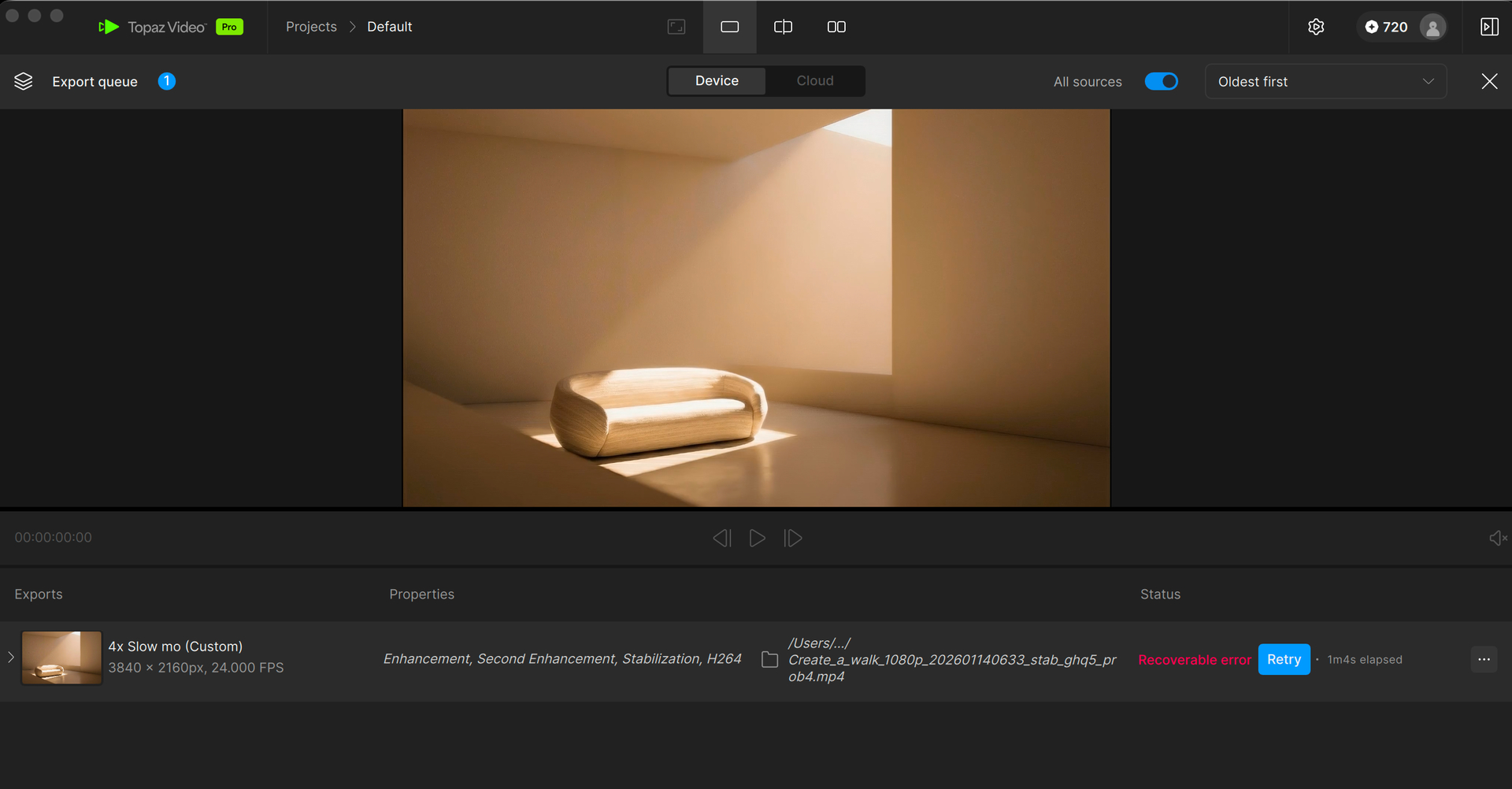Viewport: 1512px width, 789px height.
Task: Click the export video thumbnail
Action: [61, 657]
